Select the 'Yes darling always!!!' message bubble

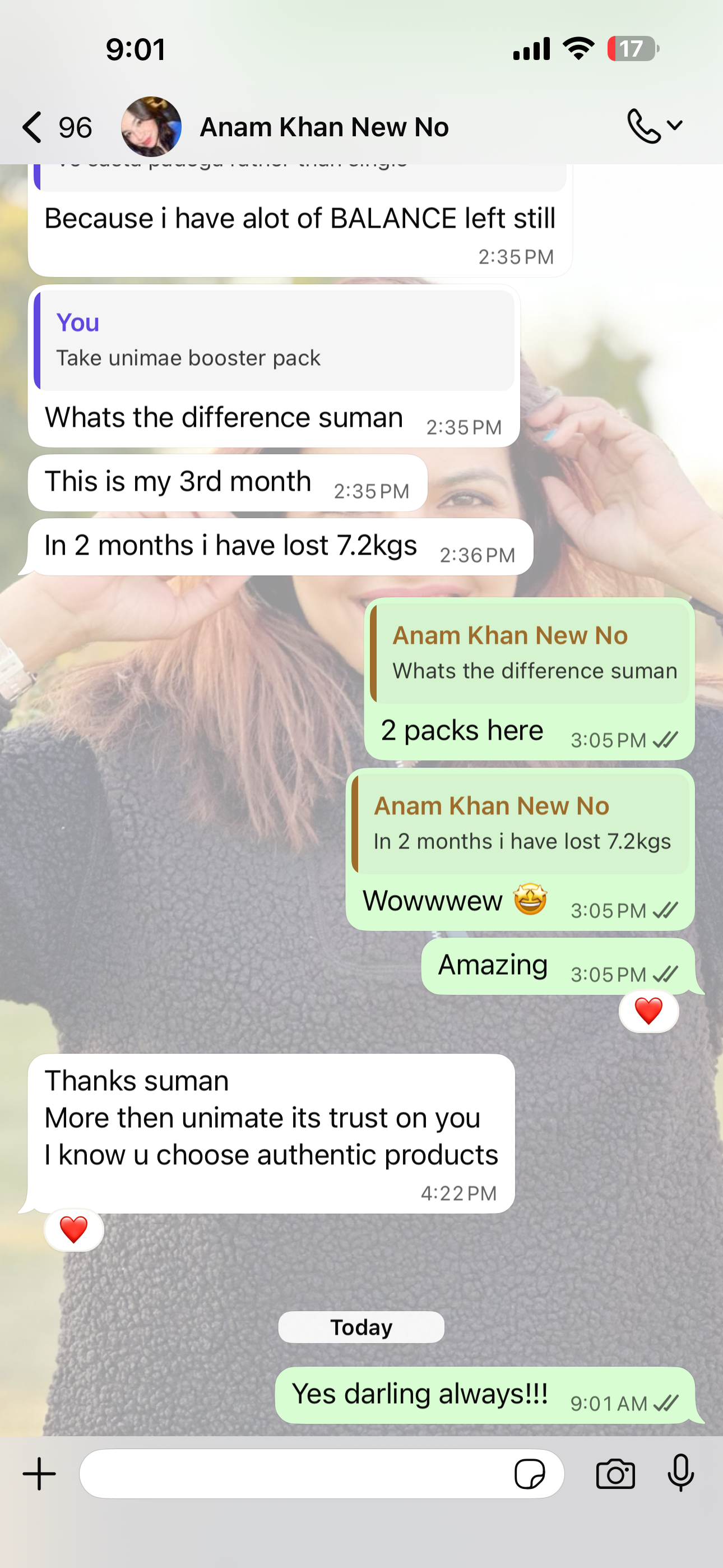485,1395
